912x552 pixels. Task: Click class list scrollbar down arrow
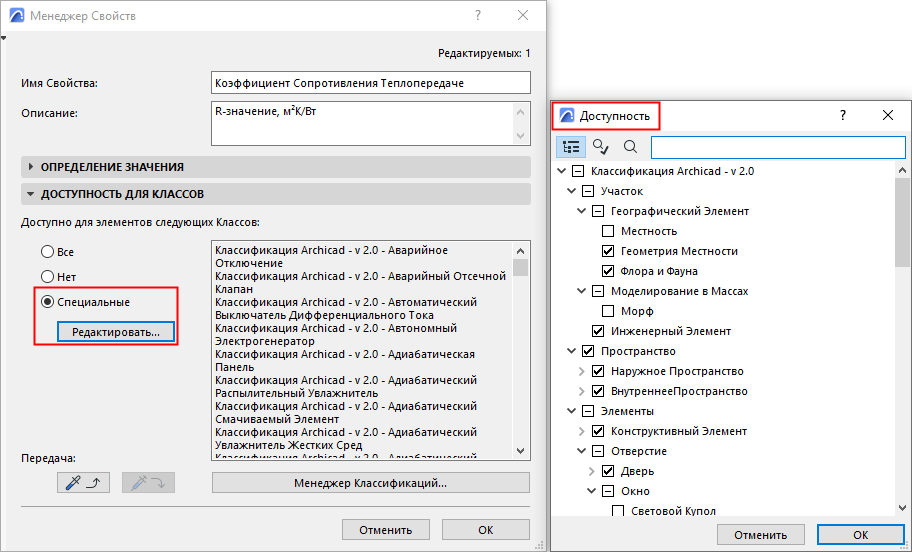click(x=521, y=451)
